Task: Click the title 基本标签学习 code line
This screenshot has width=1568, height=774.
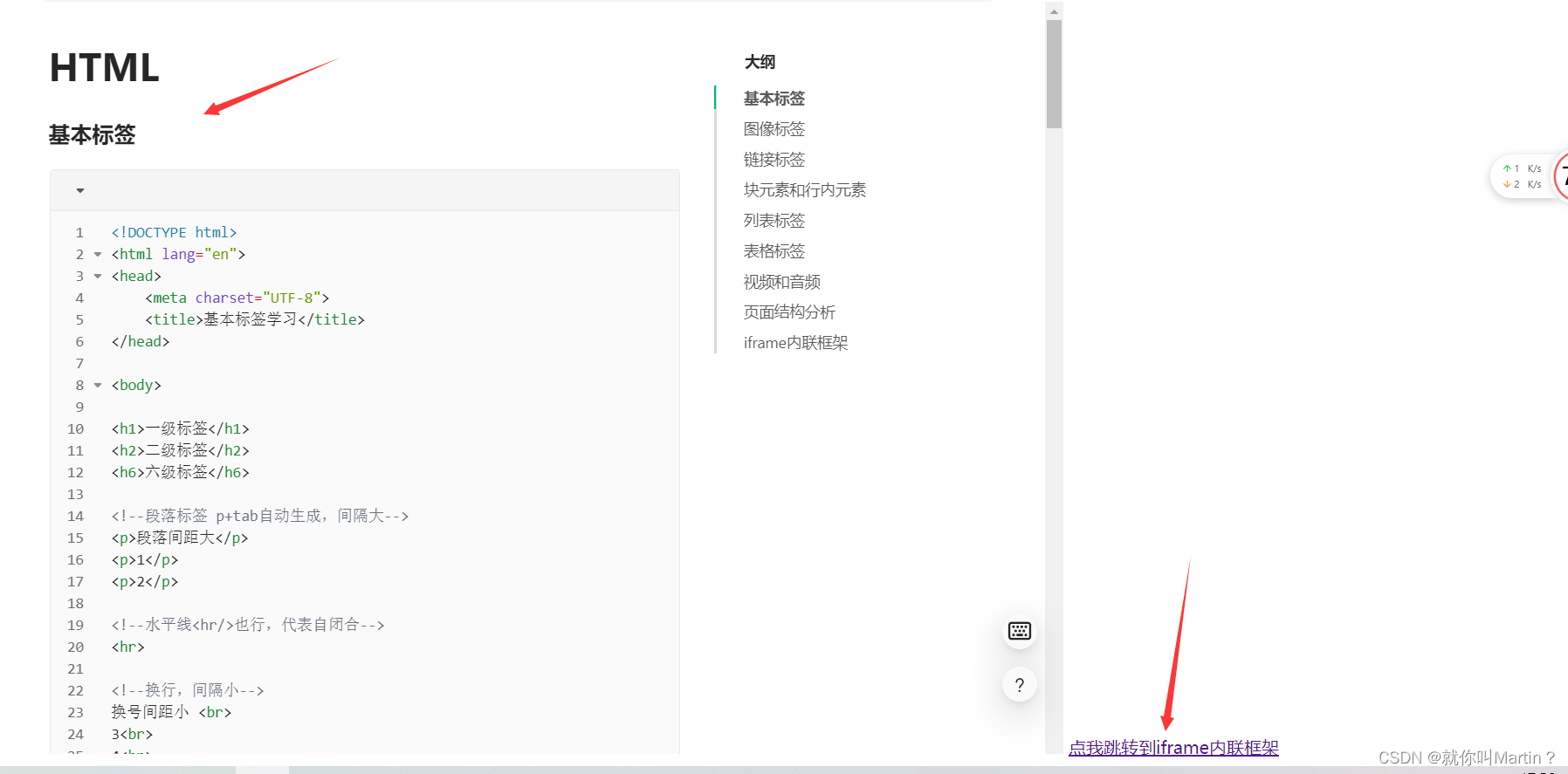Action: [x=254, y=320]
